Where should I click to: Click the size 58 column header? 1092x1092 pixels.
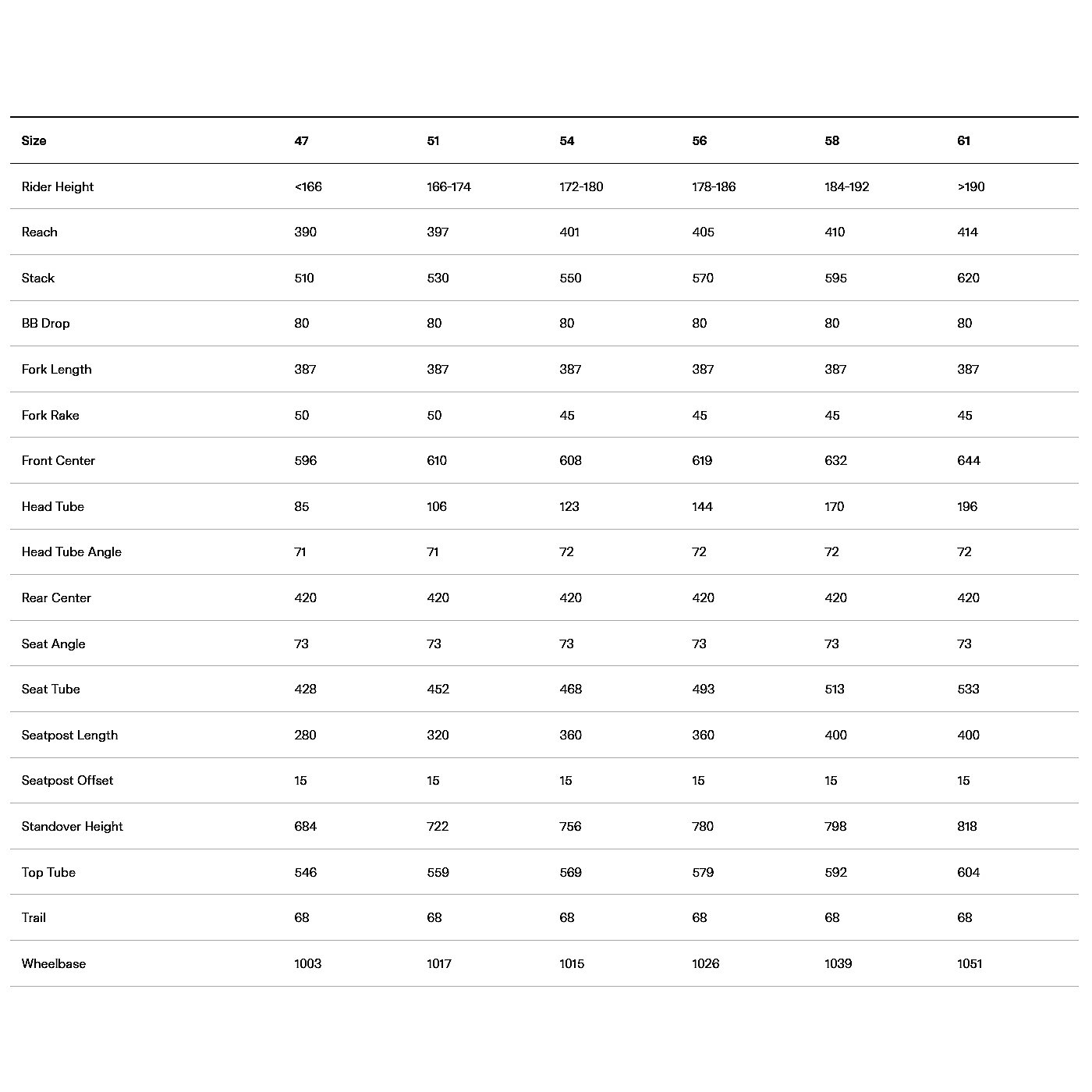click(x=831, y=140)
